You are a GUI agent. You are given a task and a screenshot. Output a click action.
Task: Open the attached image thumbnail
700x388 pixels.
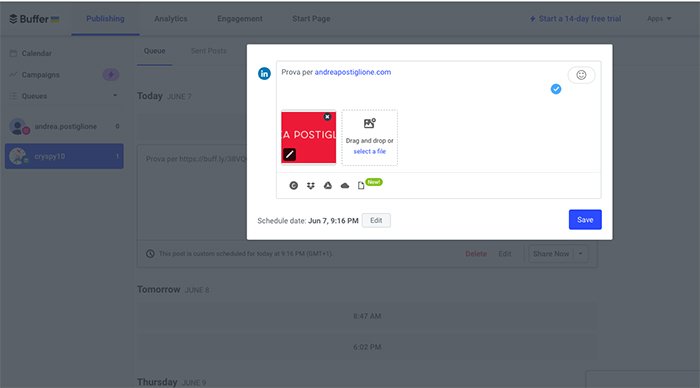pos(308,137)
